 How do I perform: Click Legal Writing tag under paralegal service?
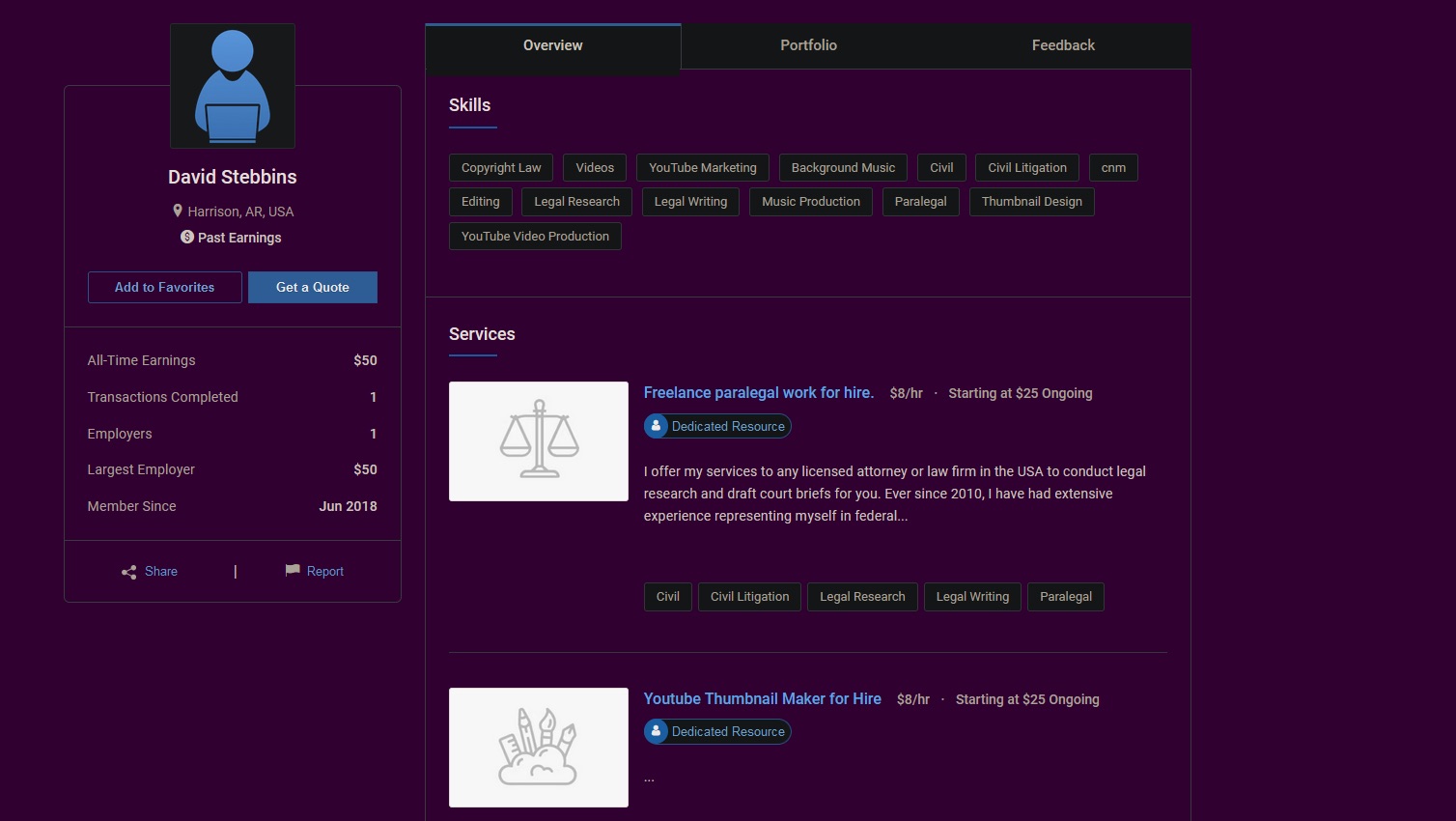[972, 596]
